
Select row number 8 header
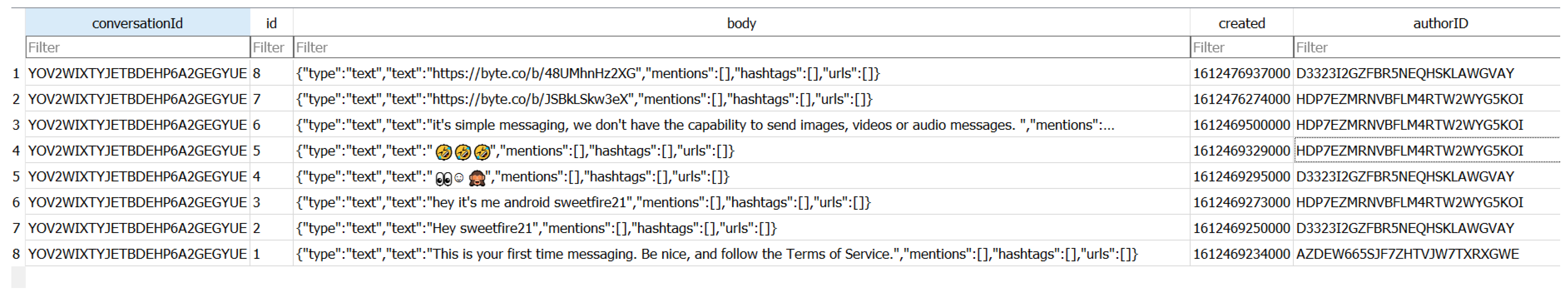[16, 254]
